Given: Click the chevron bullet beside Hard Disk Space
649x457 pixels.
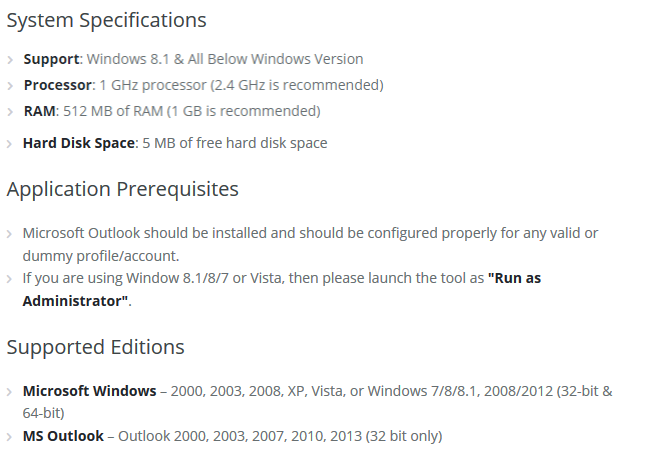Looking at the screenshot, I should pos(10,144).
